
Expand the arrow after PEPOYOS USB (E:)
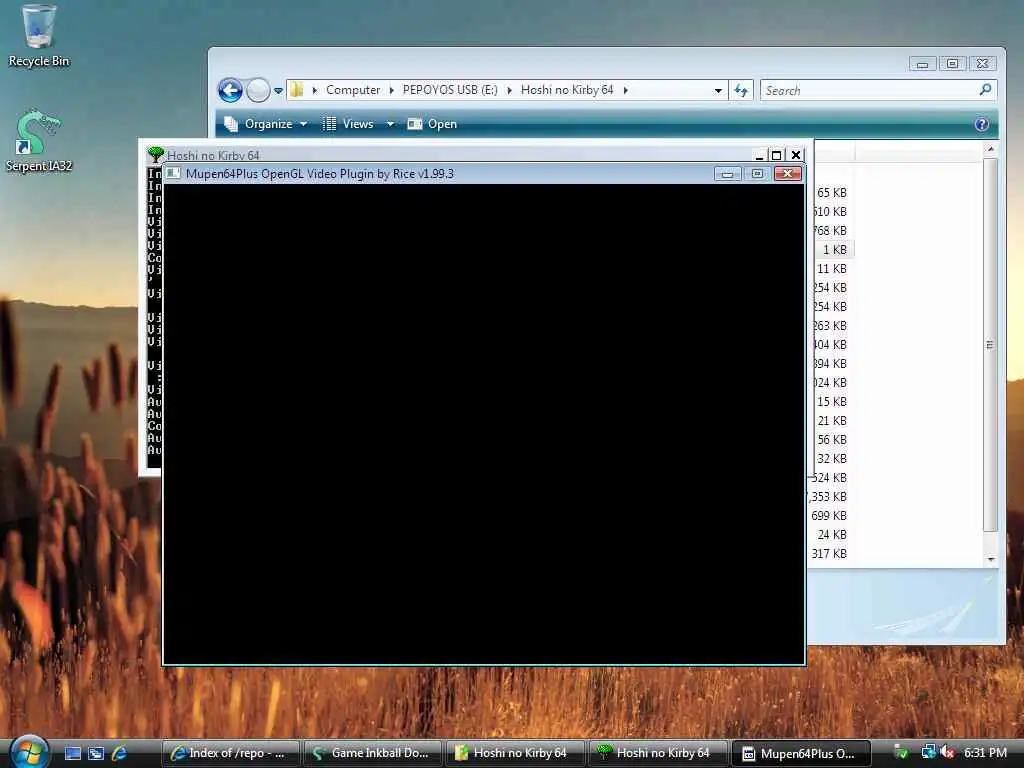point(509,90)
